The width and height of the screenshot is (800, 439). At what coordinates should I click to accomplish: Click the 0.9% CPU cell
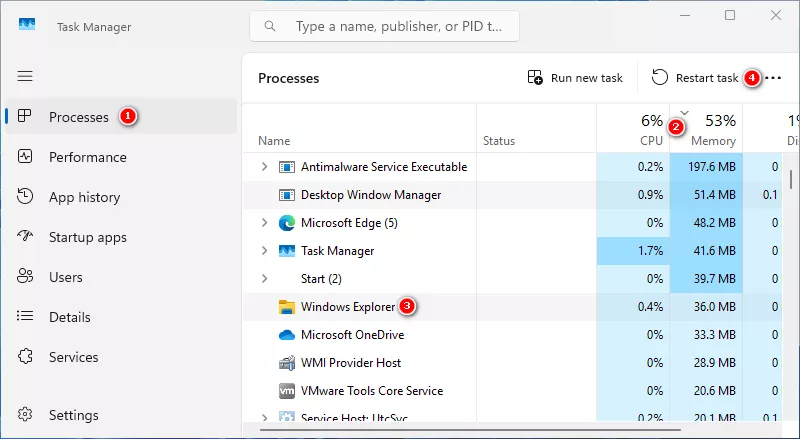pos(633,195)
